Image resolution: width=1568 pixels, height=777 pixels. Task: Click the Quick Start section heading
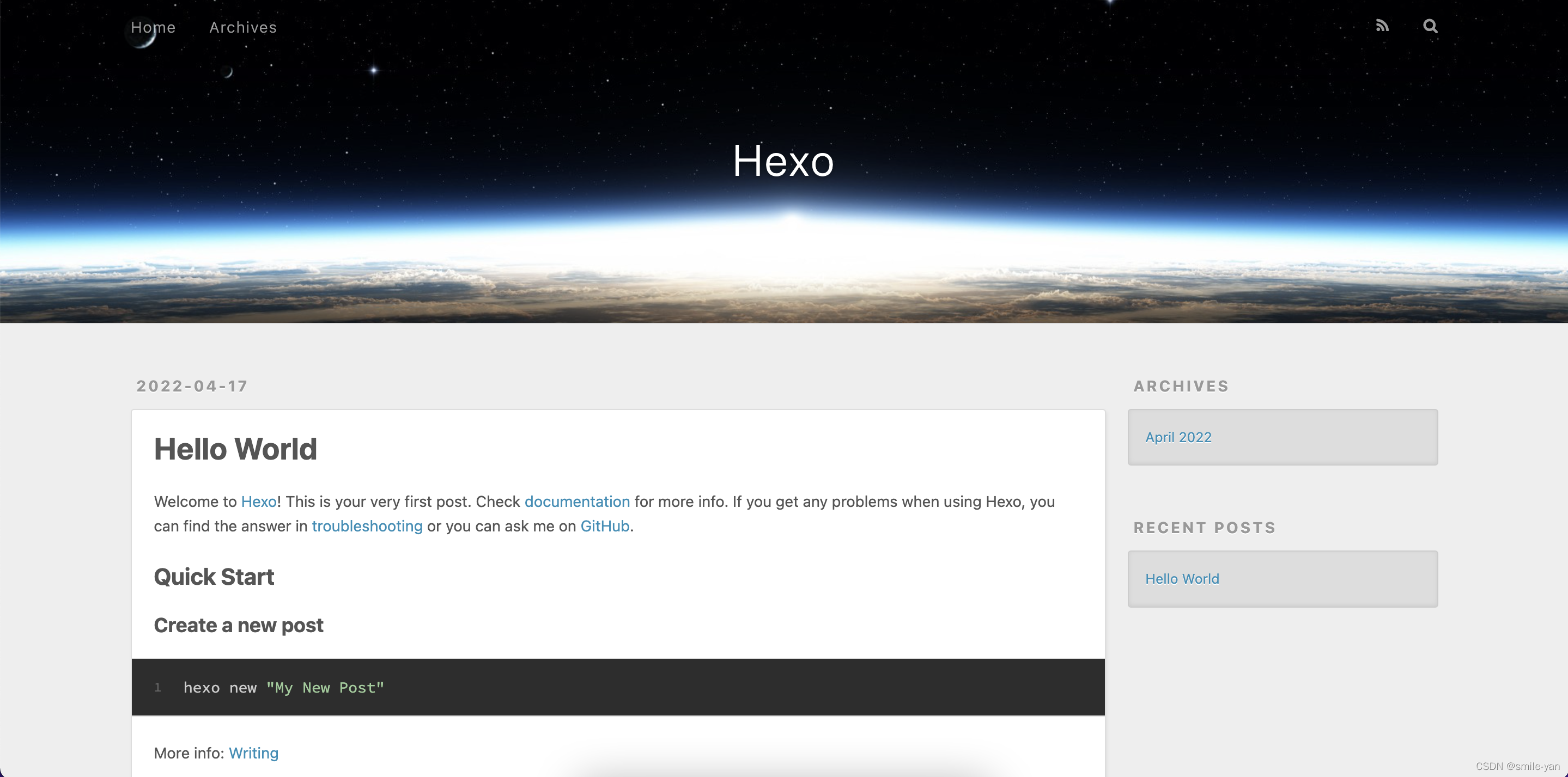[214, 576]
